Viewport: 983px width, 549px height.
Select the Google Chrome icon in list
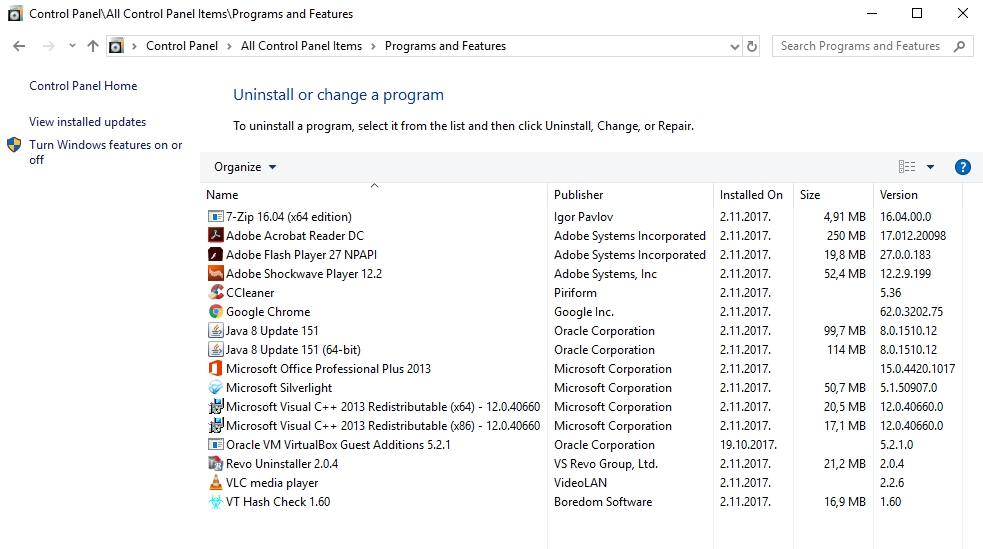tap(215, 312)
